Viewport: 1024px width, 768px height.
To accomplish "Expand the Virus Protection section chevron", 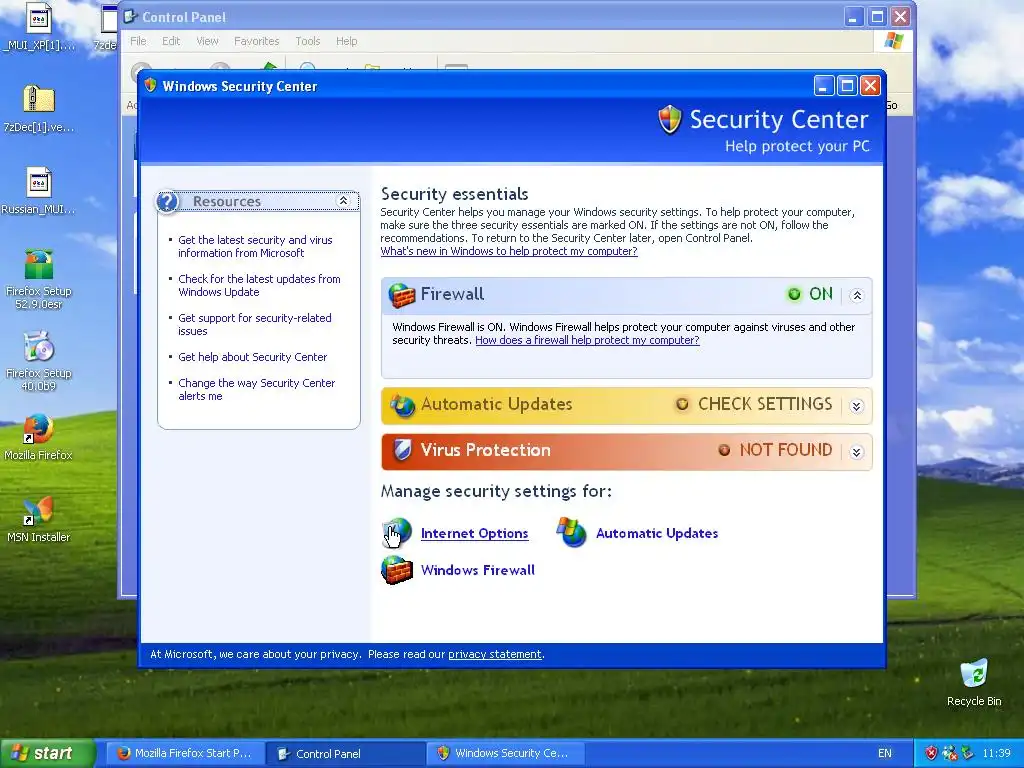I will 857,452.
